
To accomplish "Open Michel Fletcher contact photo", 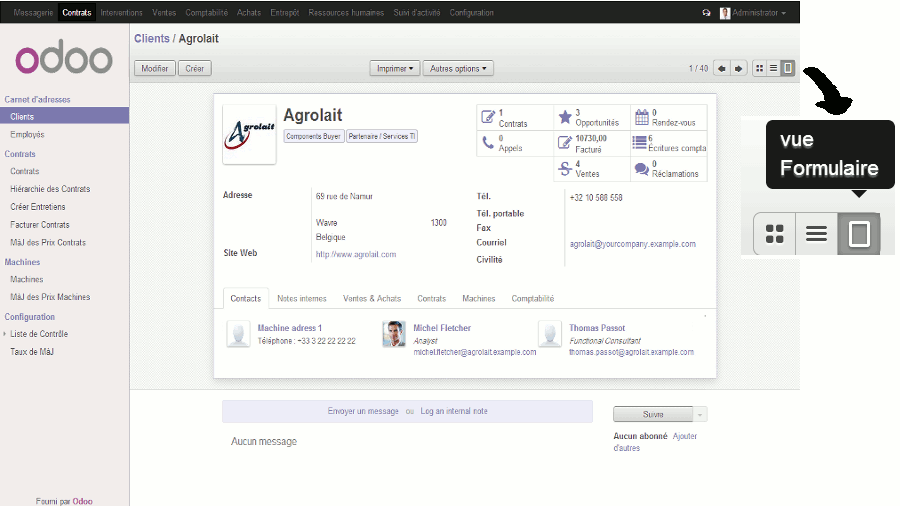I will [394, 334].
